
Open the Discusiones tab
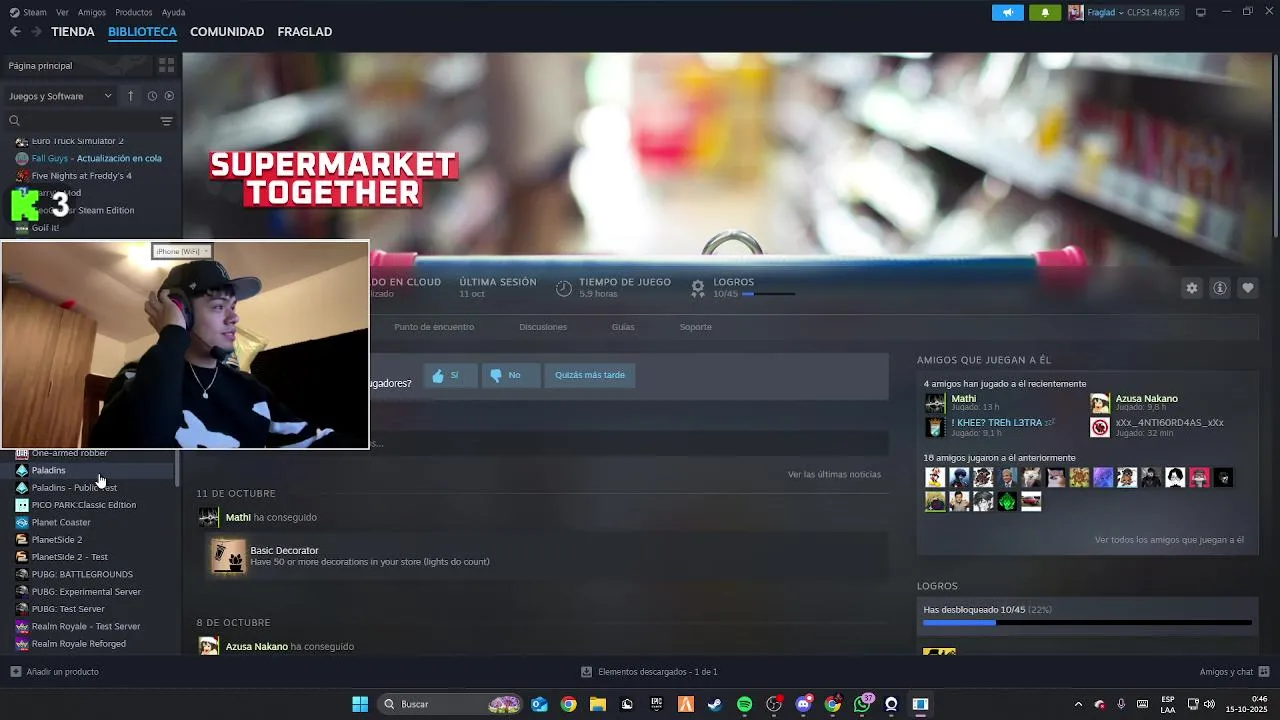[543, 327]
